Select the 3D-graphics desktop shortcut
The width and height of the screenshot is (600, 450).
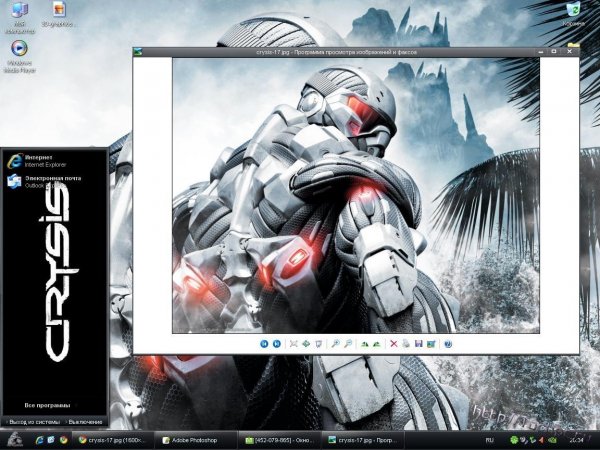pyautogui.click(x=58, y=15)
